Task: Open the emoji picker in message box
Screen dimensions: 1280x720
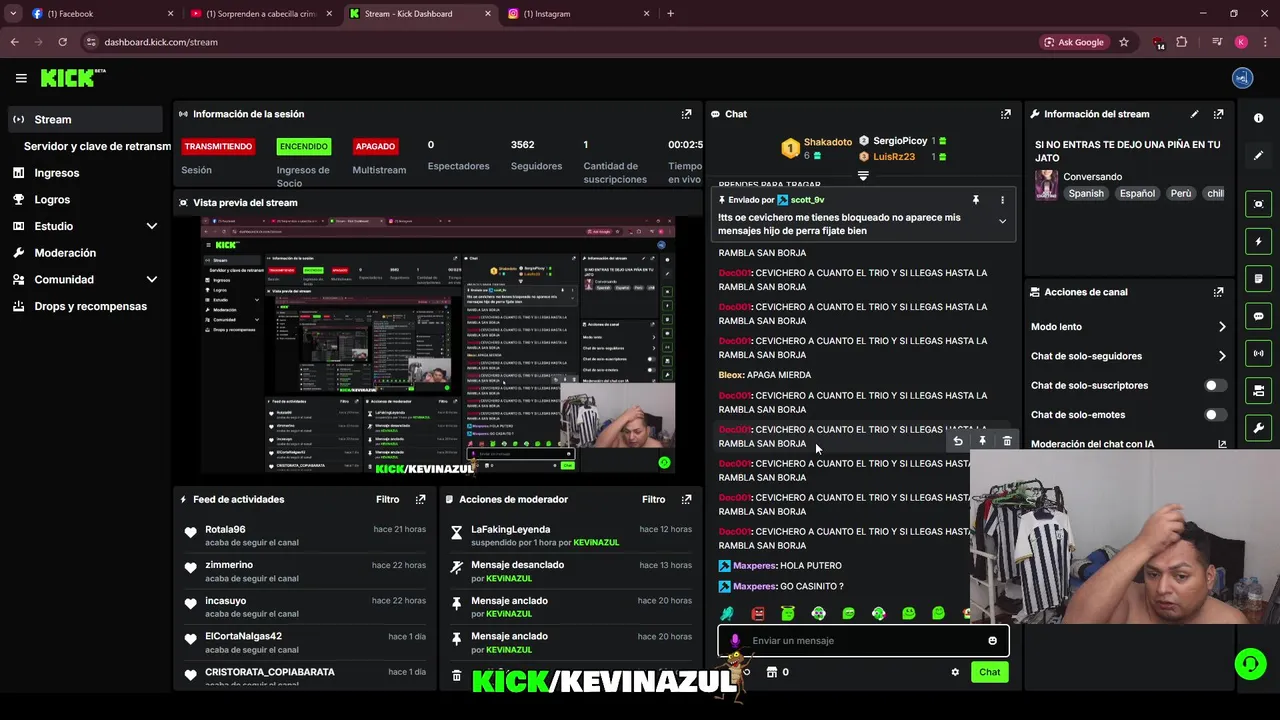Action: click(x=992, y=641)
